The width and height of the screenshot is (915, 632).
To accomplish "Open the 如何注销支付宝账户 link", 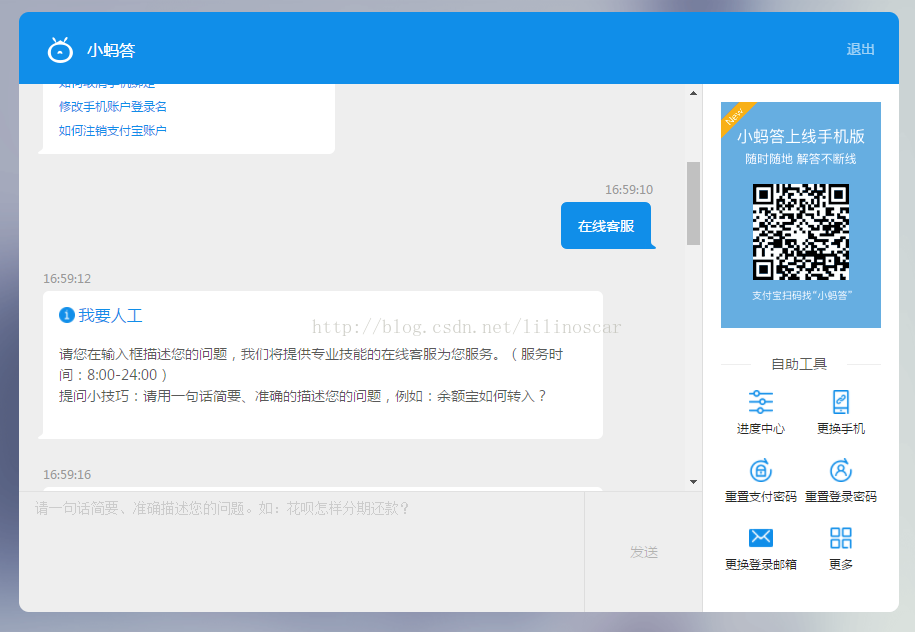I will click(113, 131).
